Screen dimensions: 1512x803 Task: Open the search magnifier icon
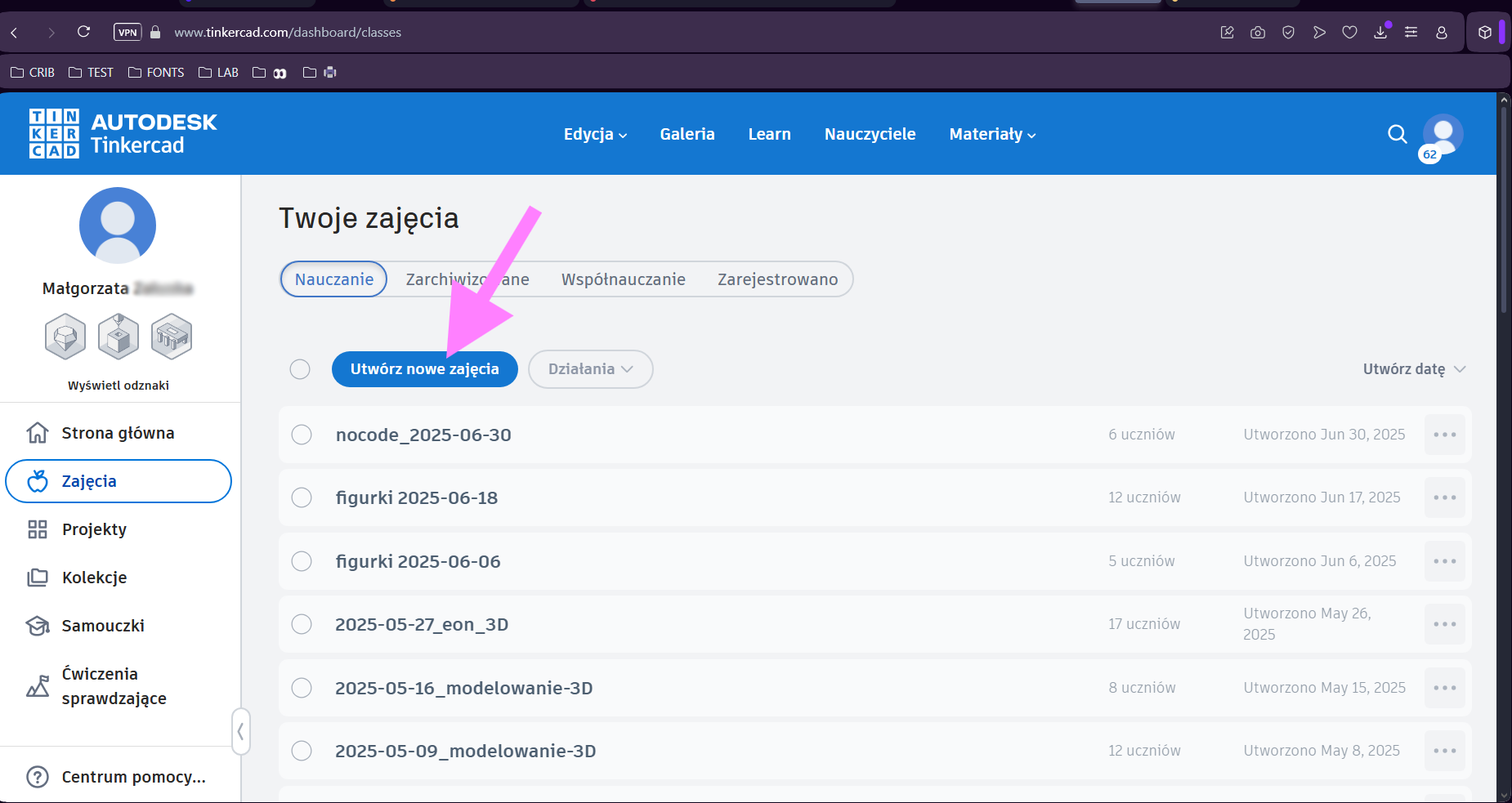click(1397, 134)
